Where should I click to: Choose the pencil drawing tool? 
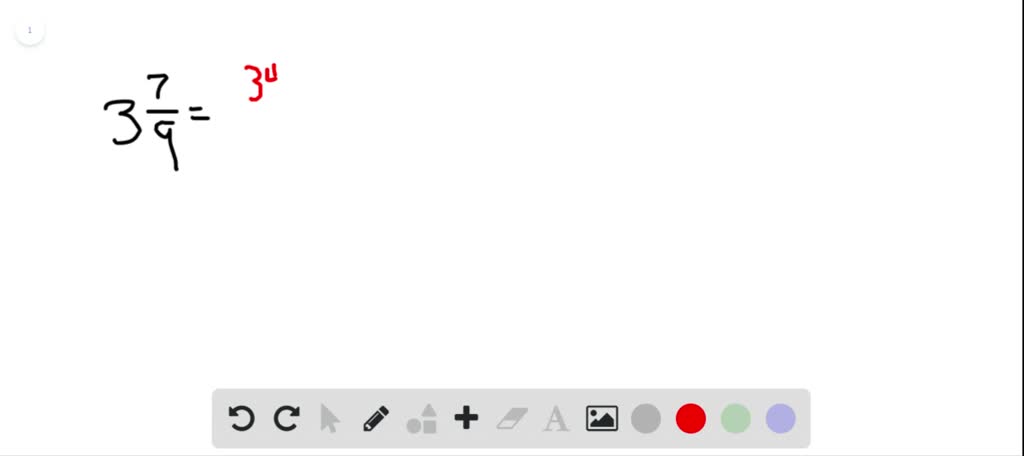376,419
